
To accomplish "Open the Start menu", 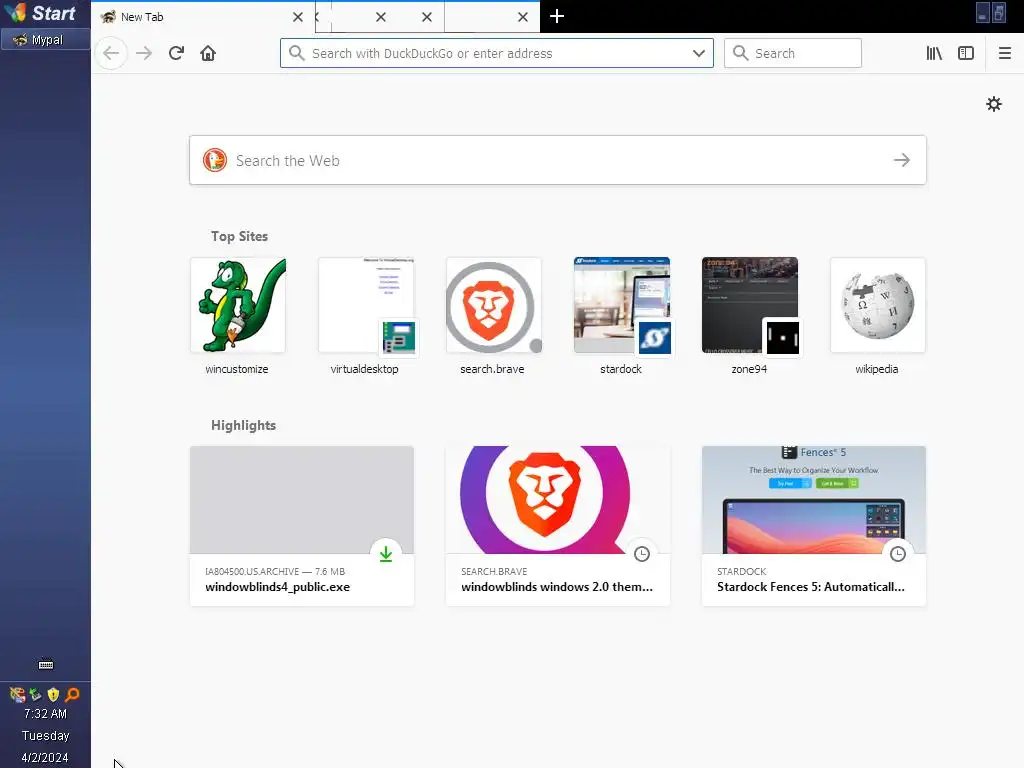I will 40,12.
